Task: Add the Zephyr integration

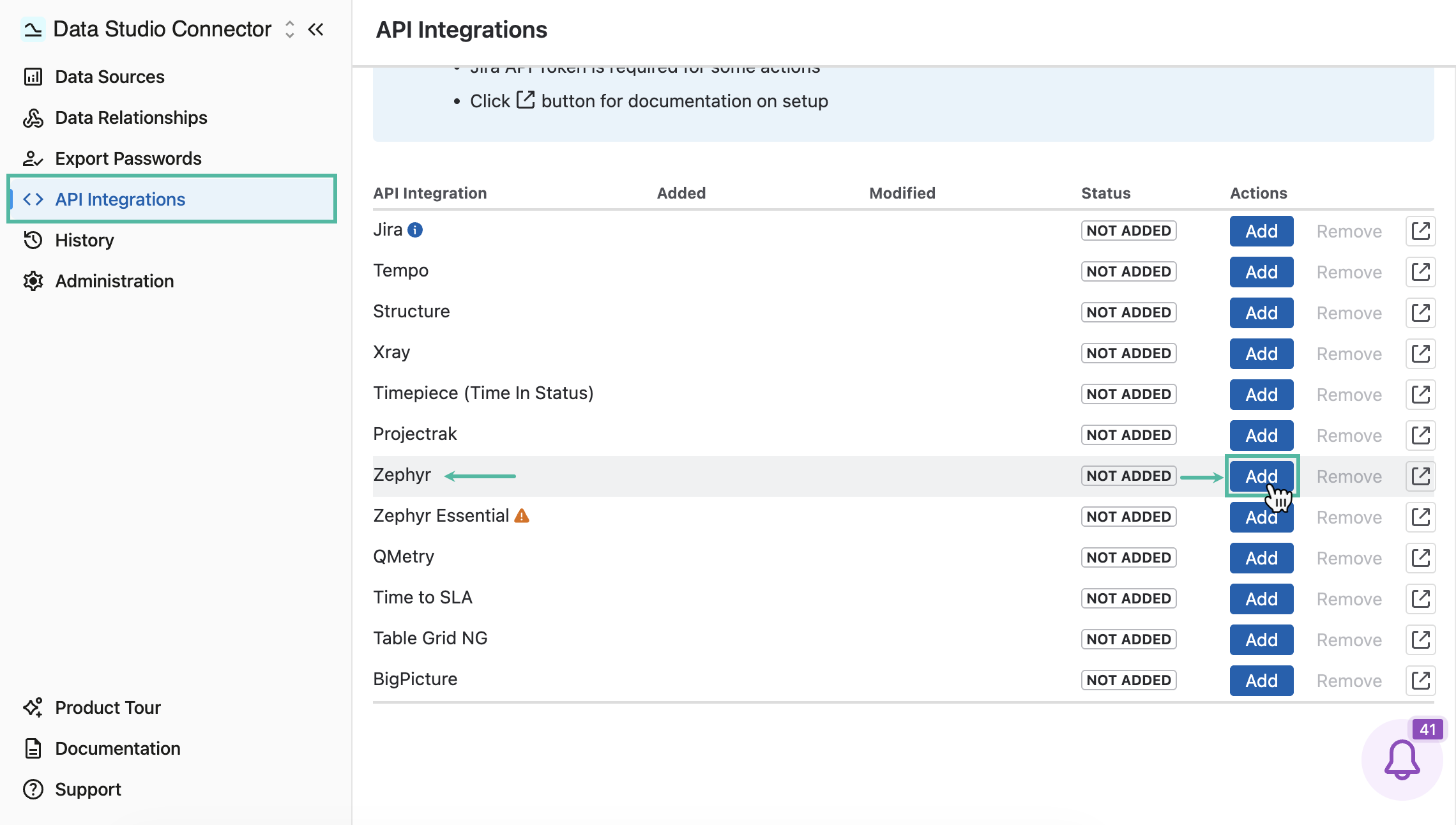Action: tap(1261, 476)
